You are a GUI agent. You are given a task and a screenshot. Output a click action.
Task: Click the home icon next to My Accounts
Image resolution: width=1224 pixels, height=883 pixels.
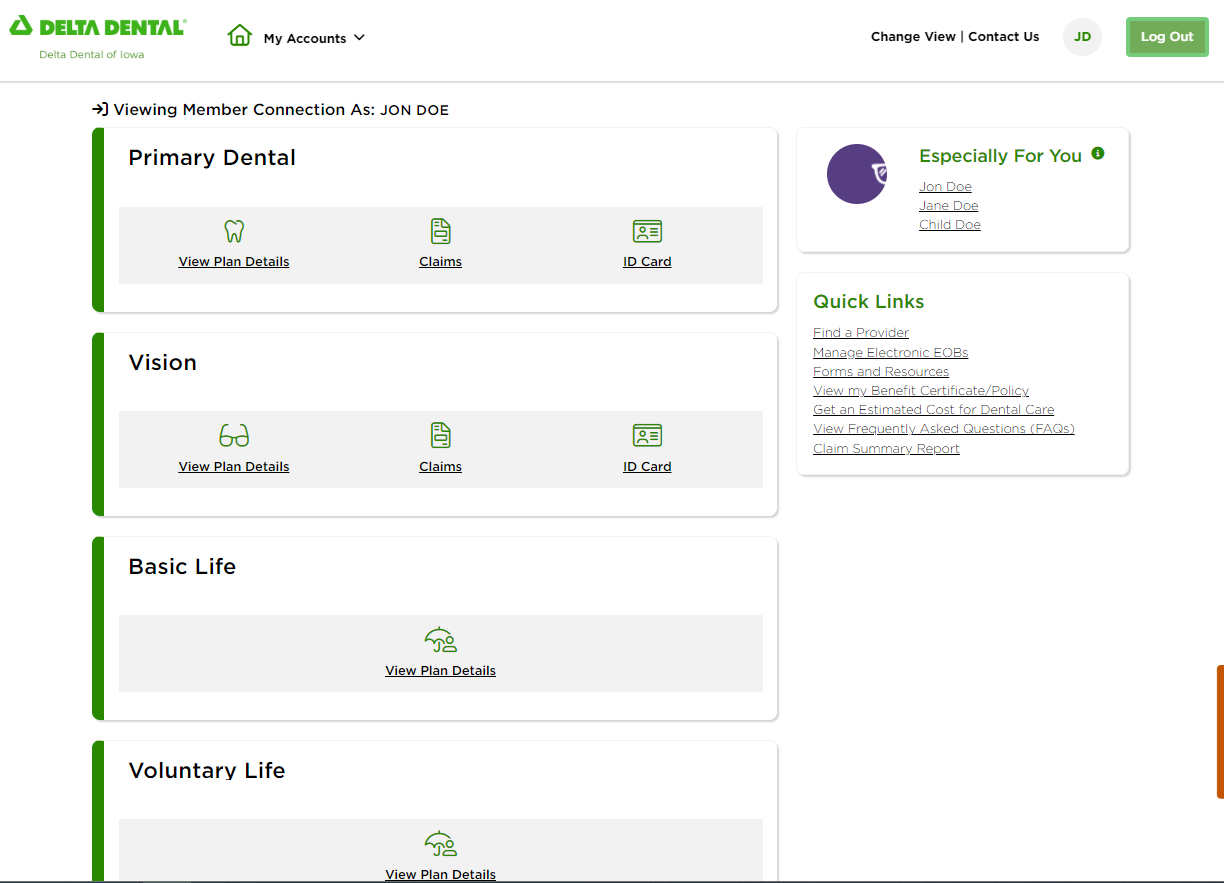240,35
